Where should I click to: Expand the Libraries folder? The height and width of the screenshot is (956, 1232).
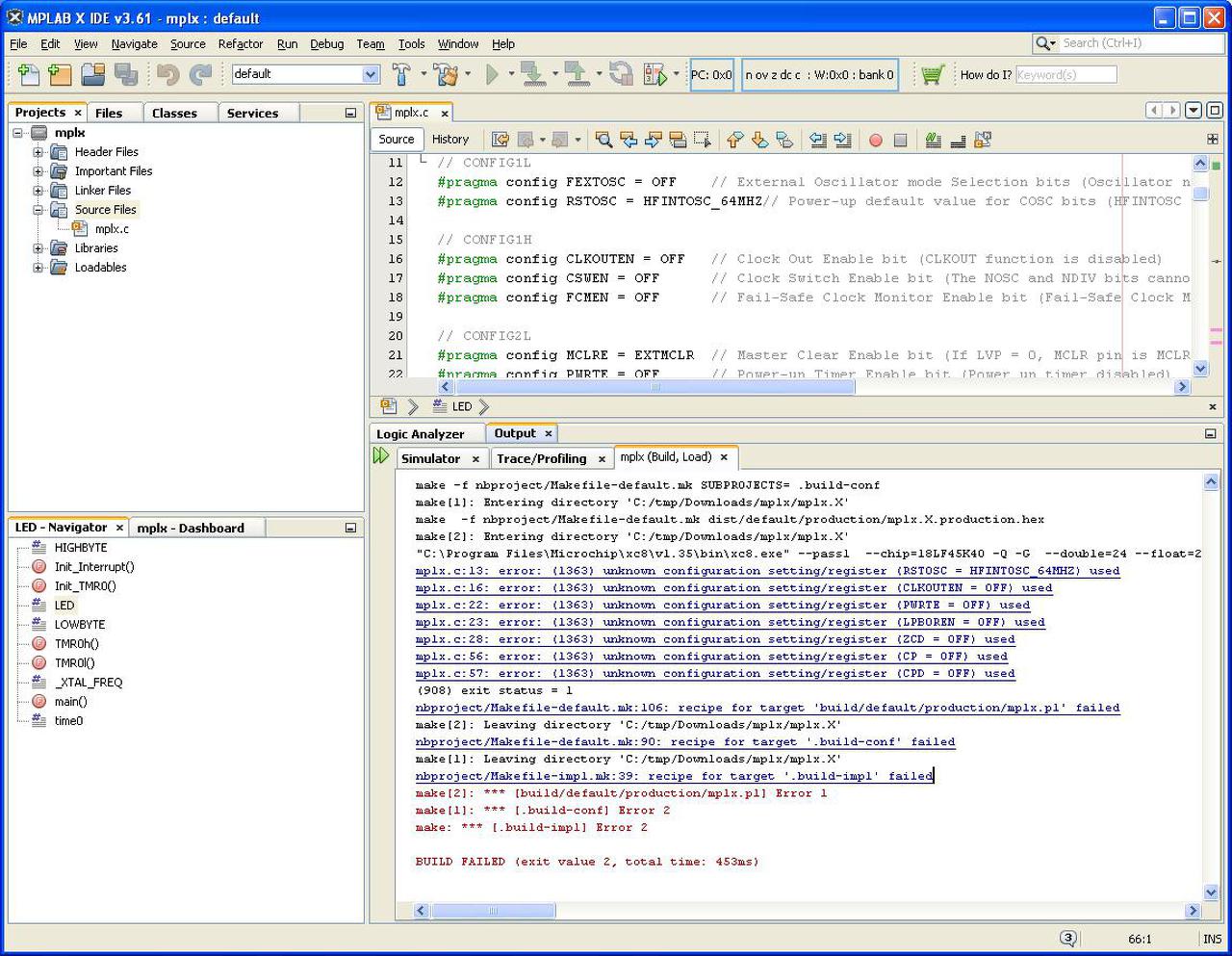[x=38, y=248]
